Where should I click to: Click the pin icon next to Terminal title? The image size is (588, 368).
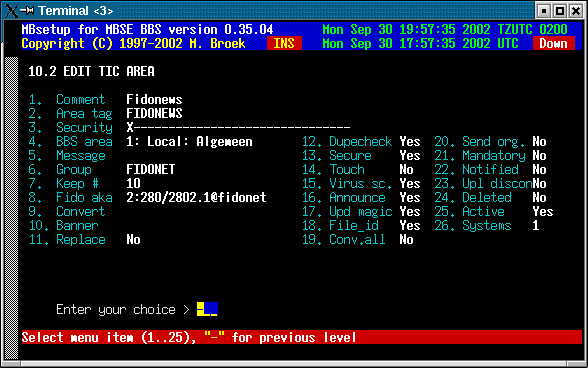[x=27, y=11]
